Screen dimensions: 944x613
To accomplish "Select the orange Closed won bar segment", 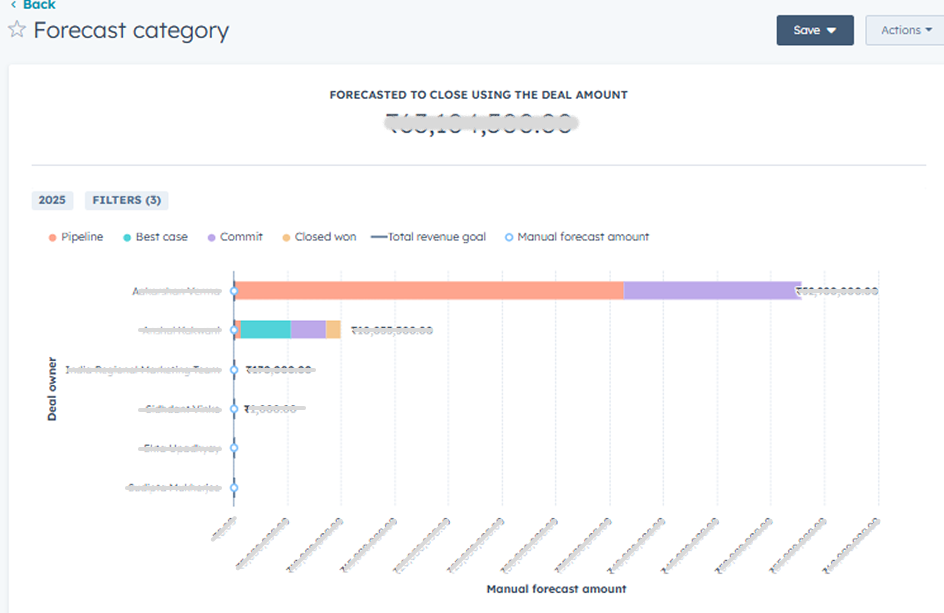I will click(x=333, y=330).
